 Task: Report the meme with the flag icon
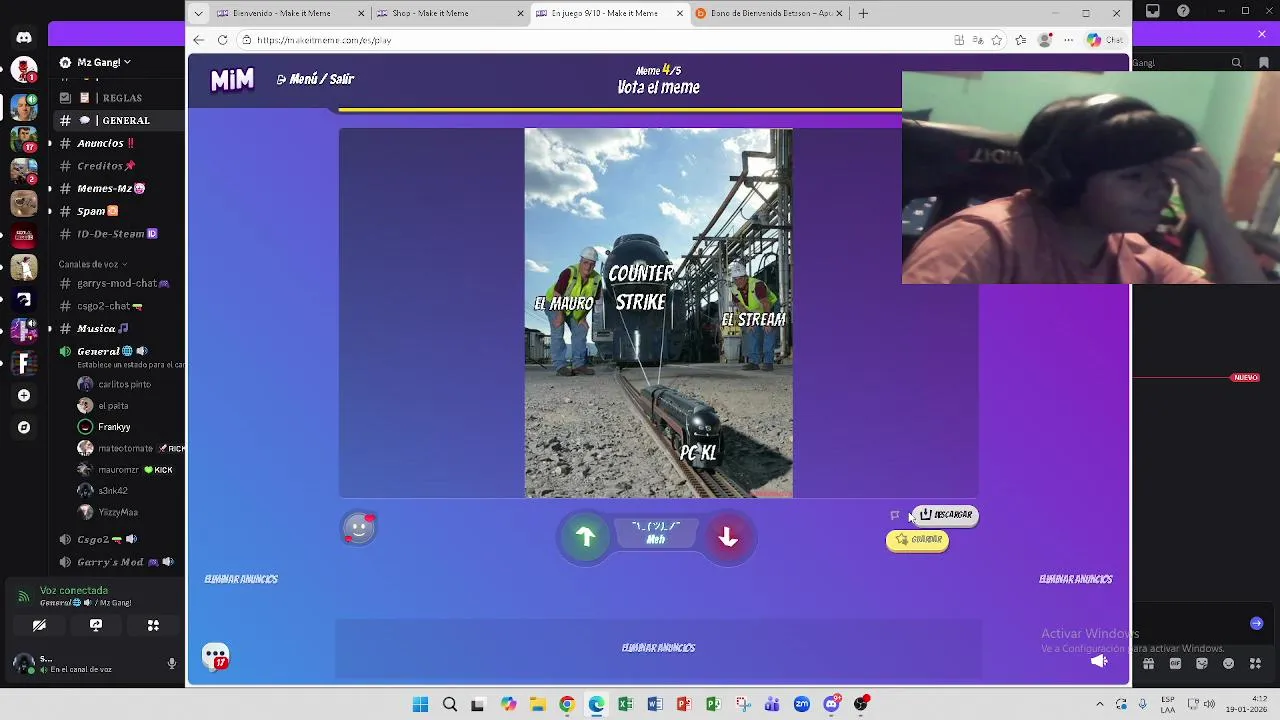point(895,516)
